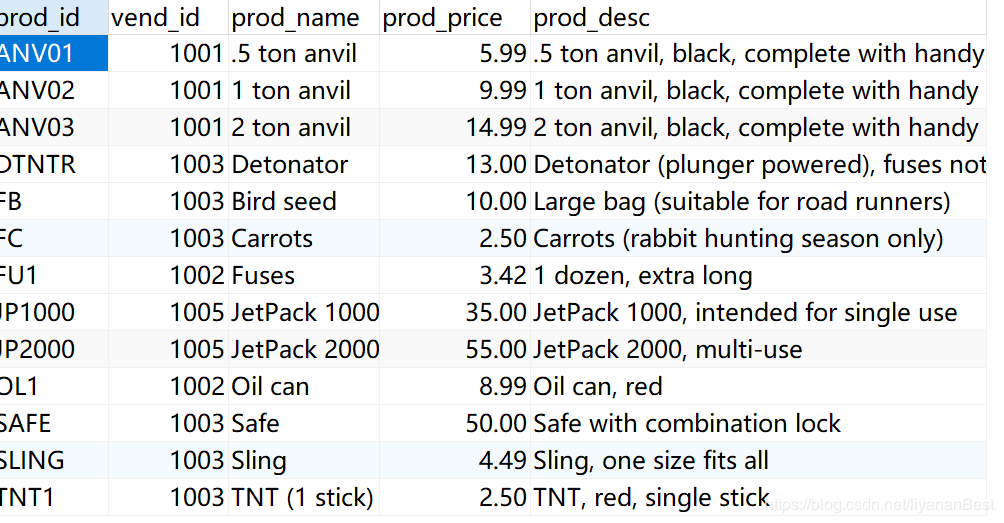This screenshot has height=523, width=1004.
Task: Click the JetPack 1000 name cell
Action: pyautogui.click(x=305, y=312)
